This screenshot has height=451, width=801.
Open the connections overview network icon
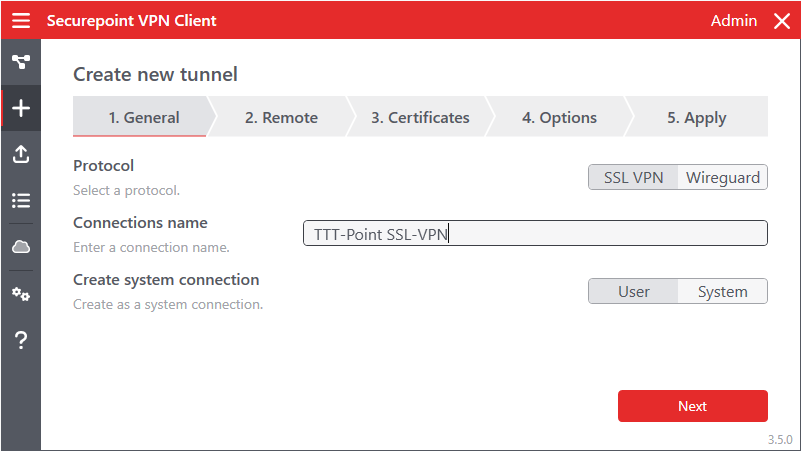[20, 62]
